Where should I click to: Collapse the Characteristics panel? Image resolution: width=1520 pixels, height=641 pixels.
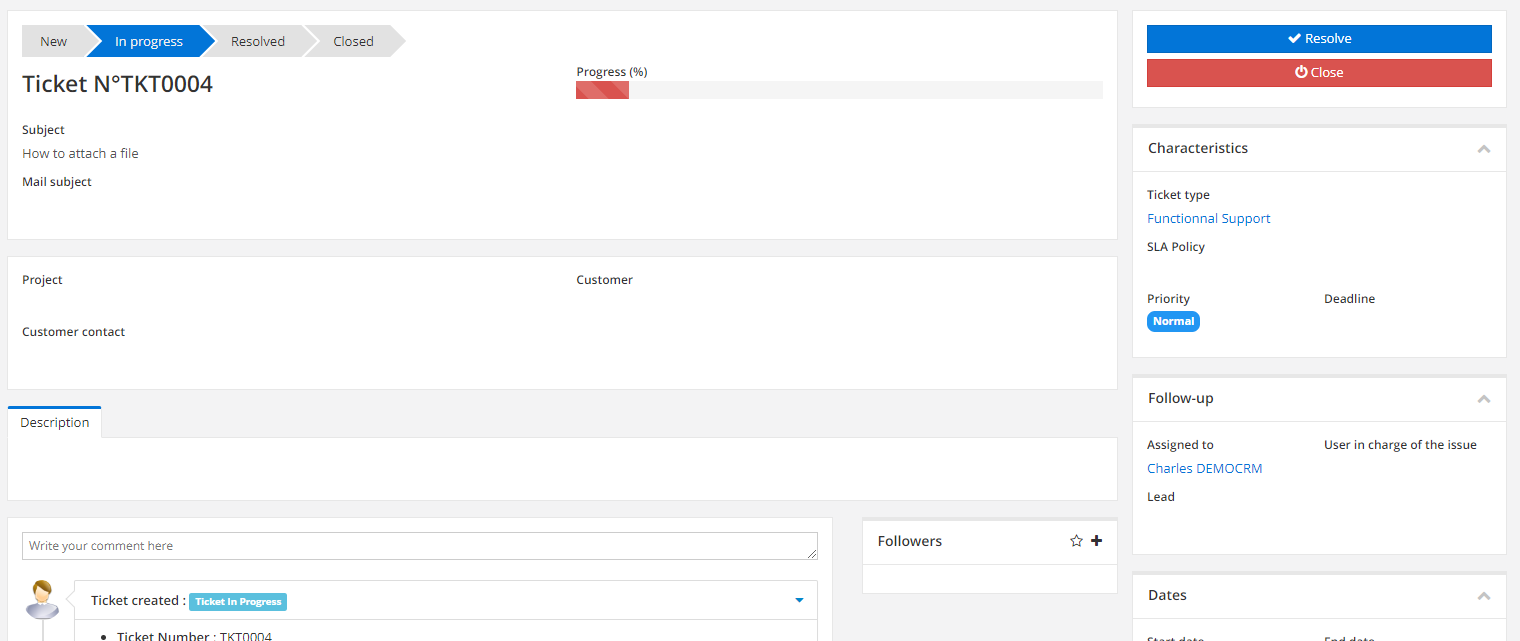pyautogui.click(x=1484, y=149)
